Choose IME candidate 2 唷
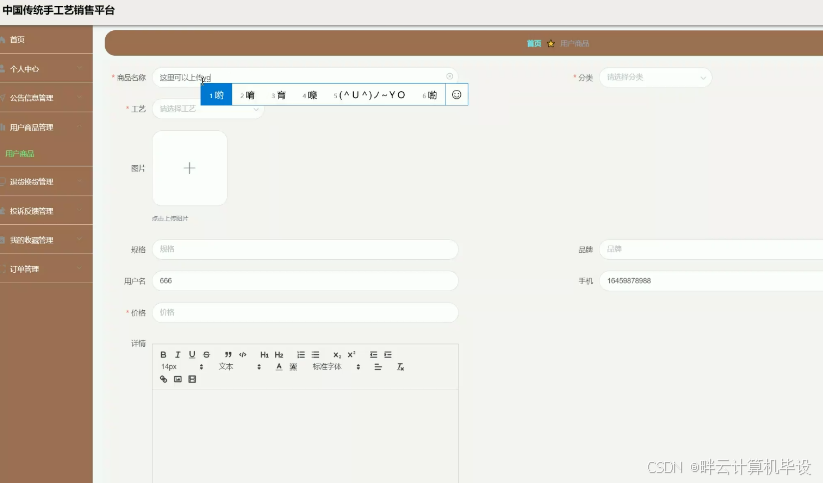823x483 pixels. [x=247, y=95]
